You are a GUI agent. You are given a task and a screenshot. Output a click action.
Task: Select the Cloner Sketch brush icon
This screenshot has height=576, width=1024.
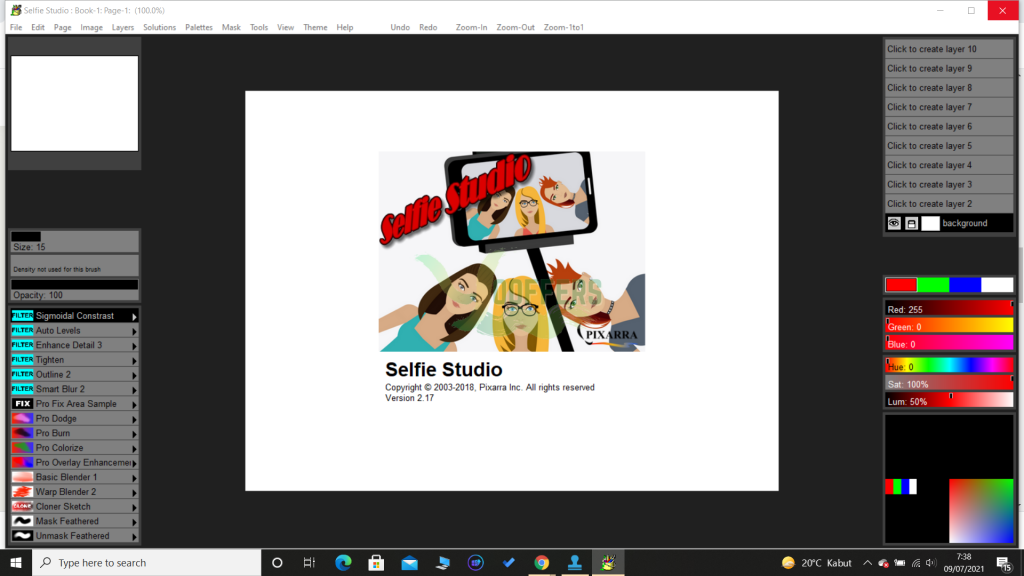click(22, 506)
